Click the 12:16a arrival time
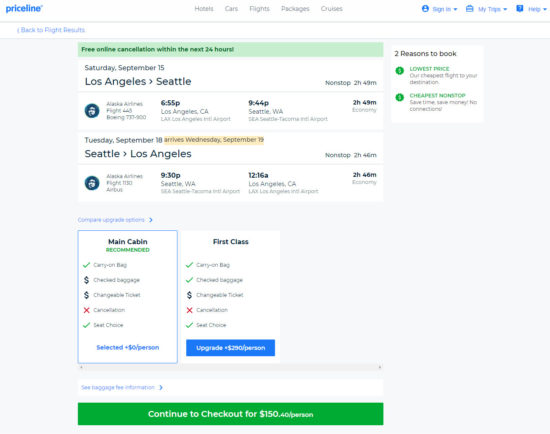This screenshot has height=434, width=550. click(258, 175)
